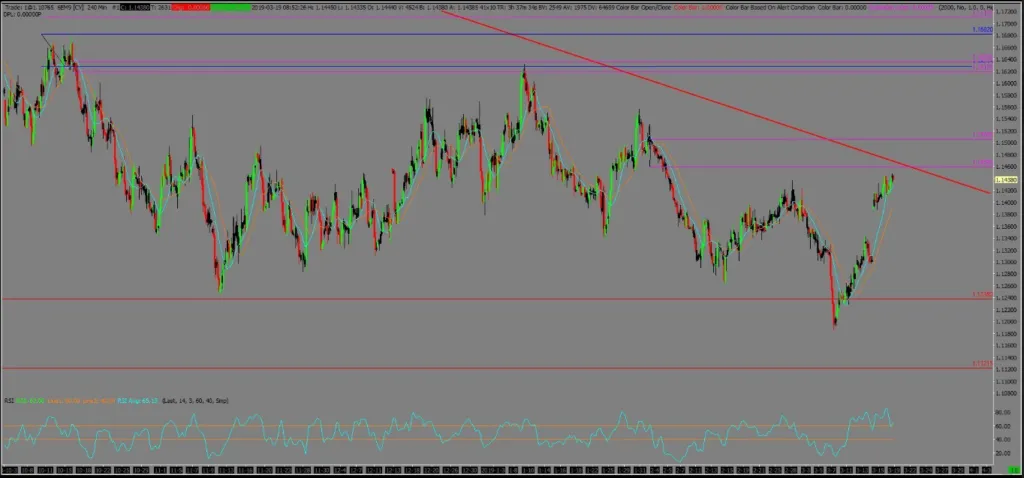
Task: Click the 240 Min interval label in header
Action: tap(97, 7)
